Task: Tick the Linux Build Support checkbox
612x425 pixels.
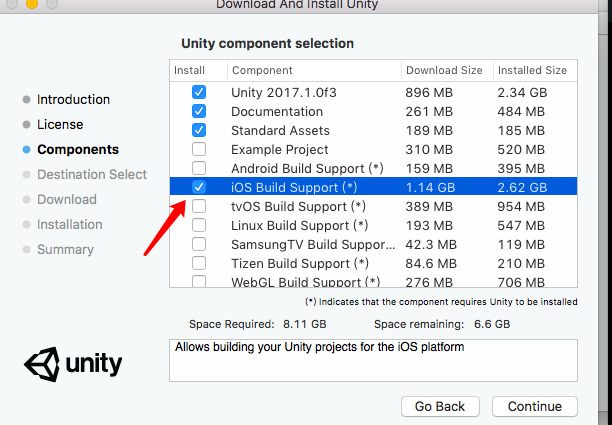Action: coord(199,225)
